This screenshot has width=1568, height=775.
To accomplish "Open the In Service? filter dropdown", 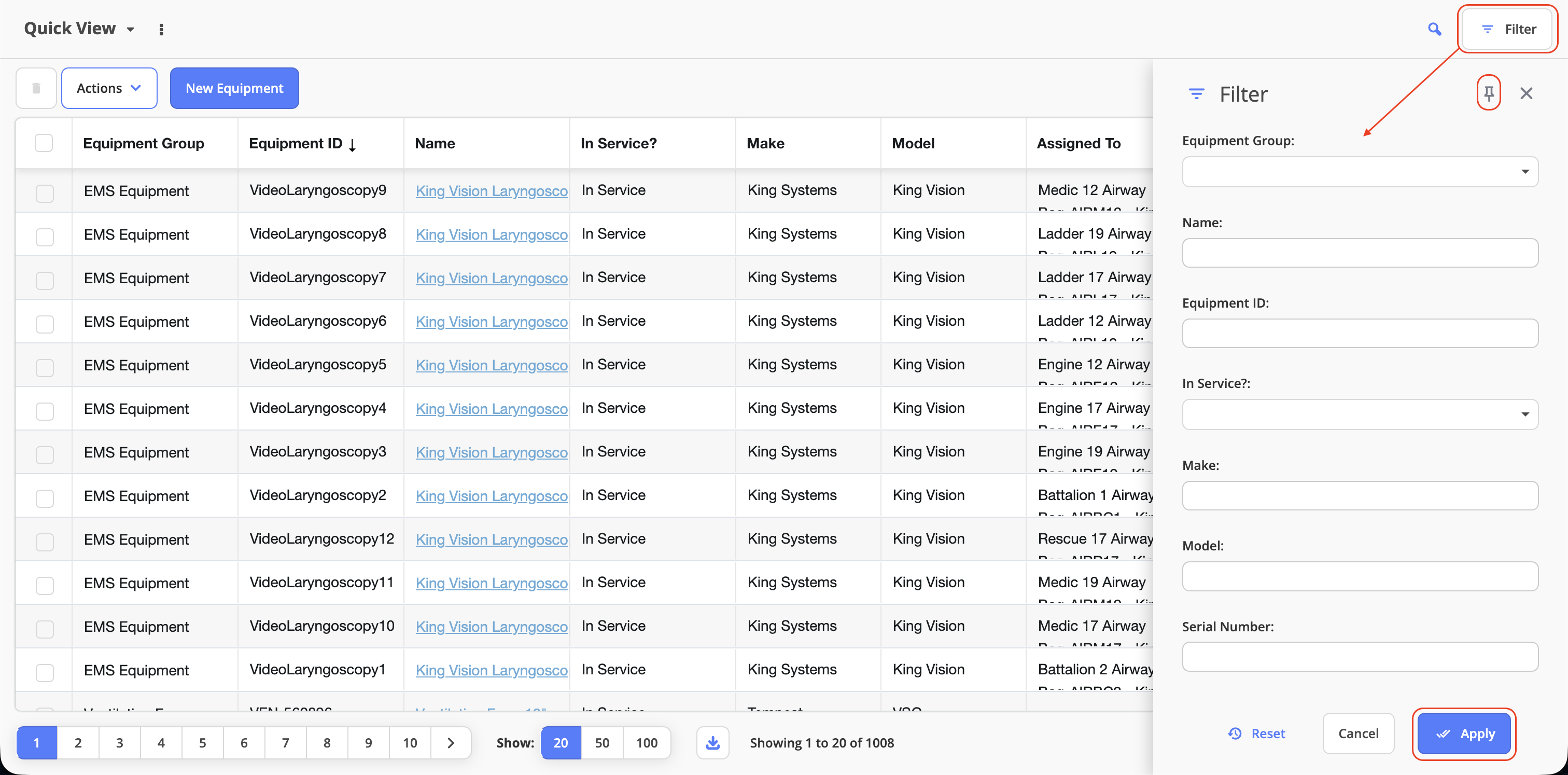I will [x=1360, y=414].
